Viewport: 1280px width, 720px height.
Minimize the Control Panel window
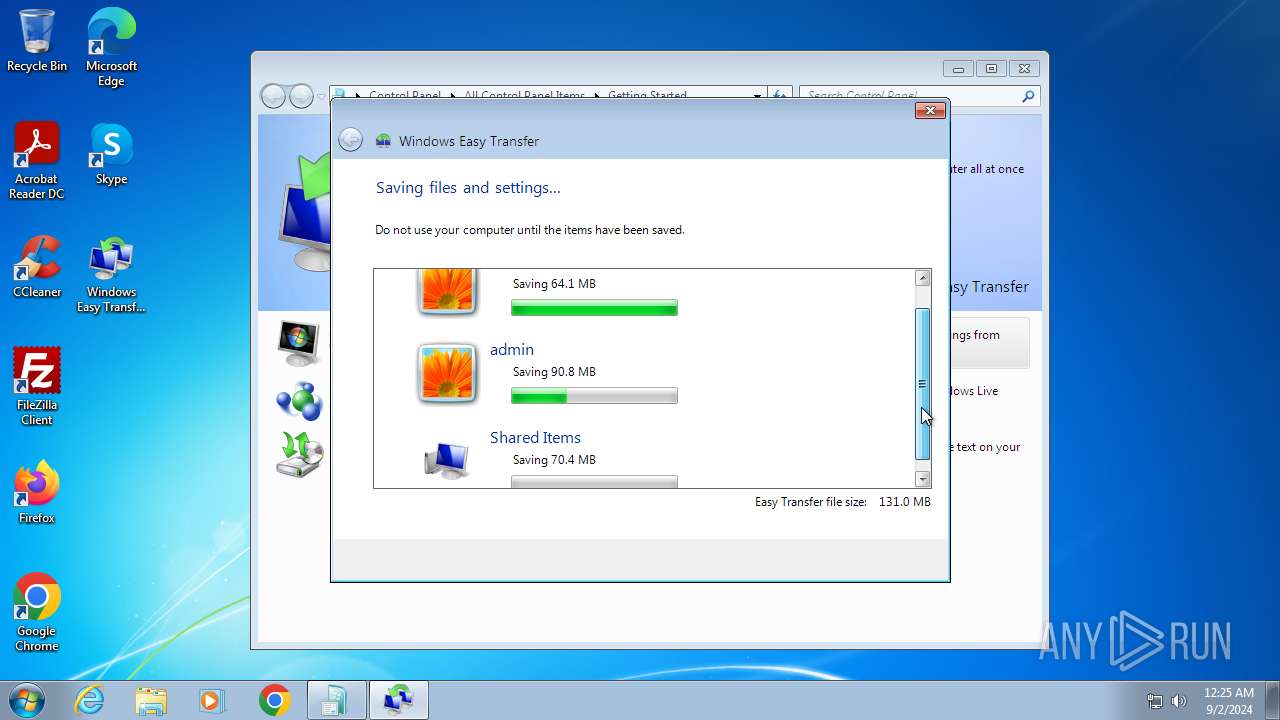click(958, 69)
